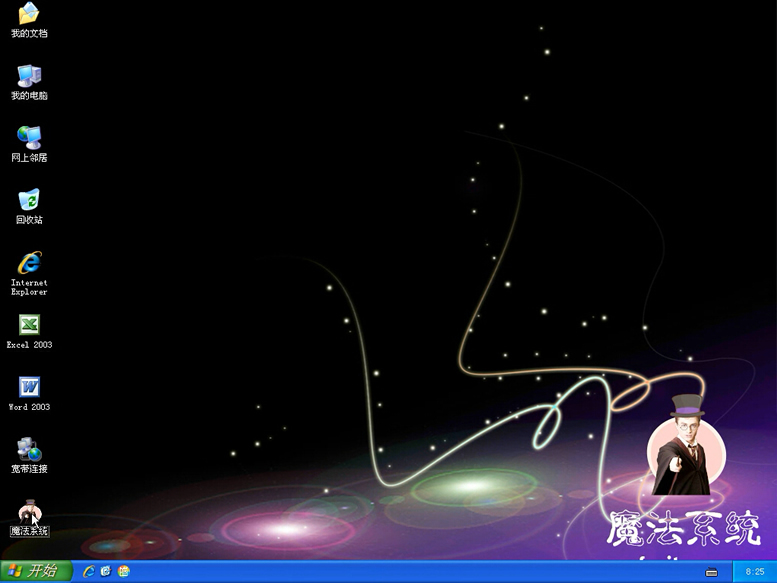Open the 开始 Start menu
Screen dimensions: 777x583
[x=36, y=571]
